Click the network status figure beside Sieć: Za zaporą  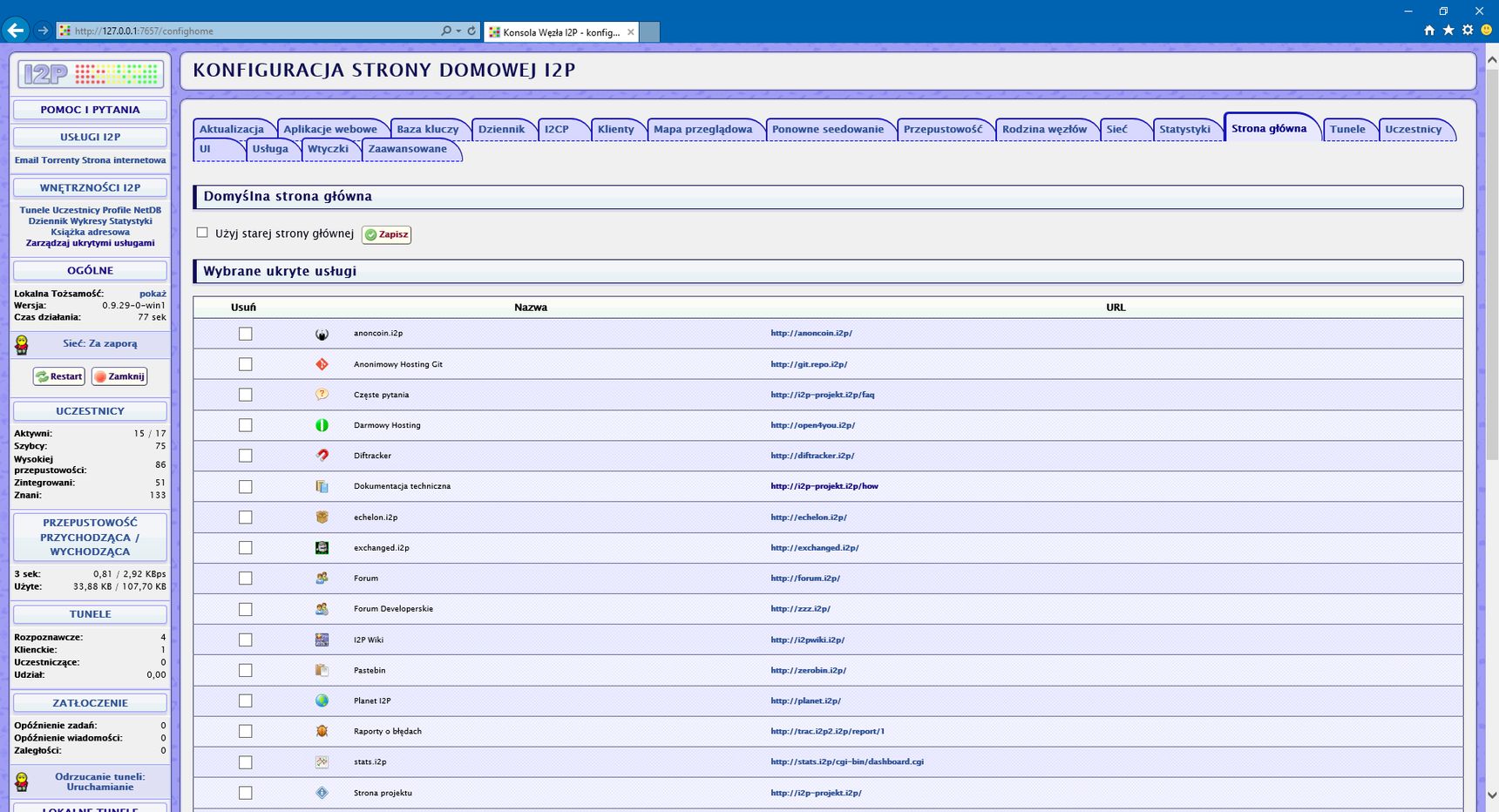tap(22, 345)
